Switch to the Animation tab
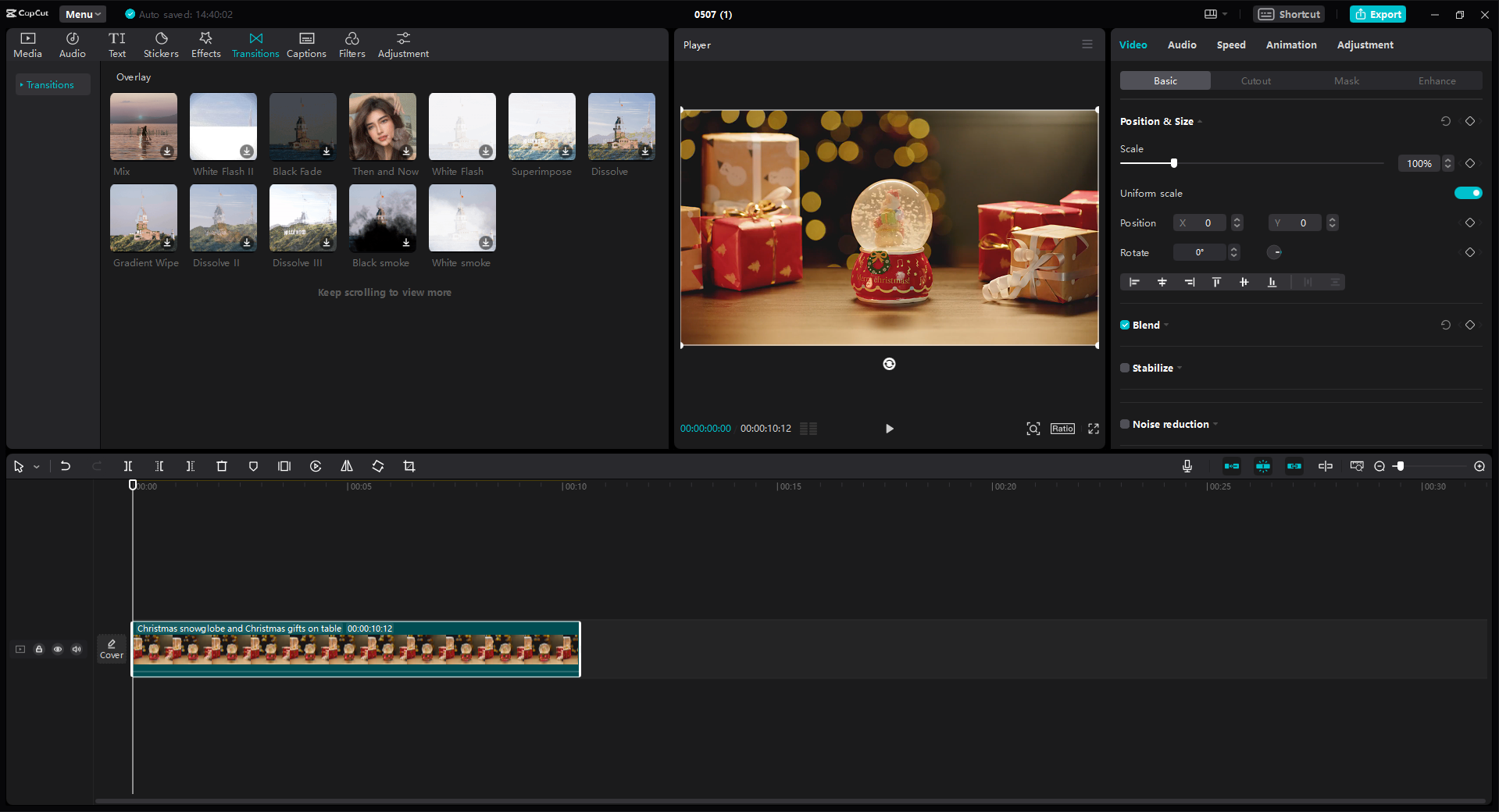 click(x=1290, y=45)
